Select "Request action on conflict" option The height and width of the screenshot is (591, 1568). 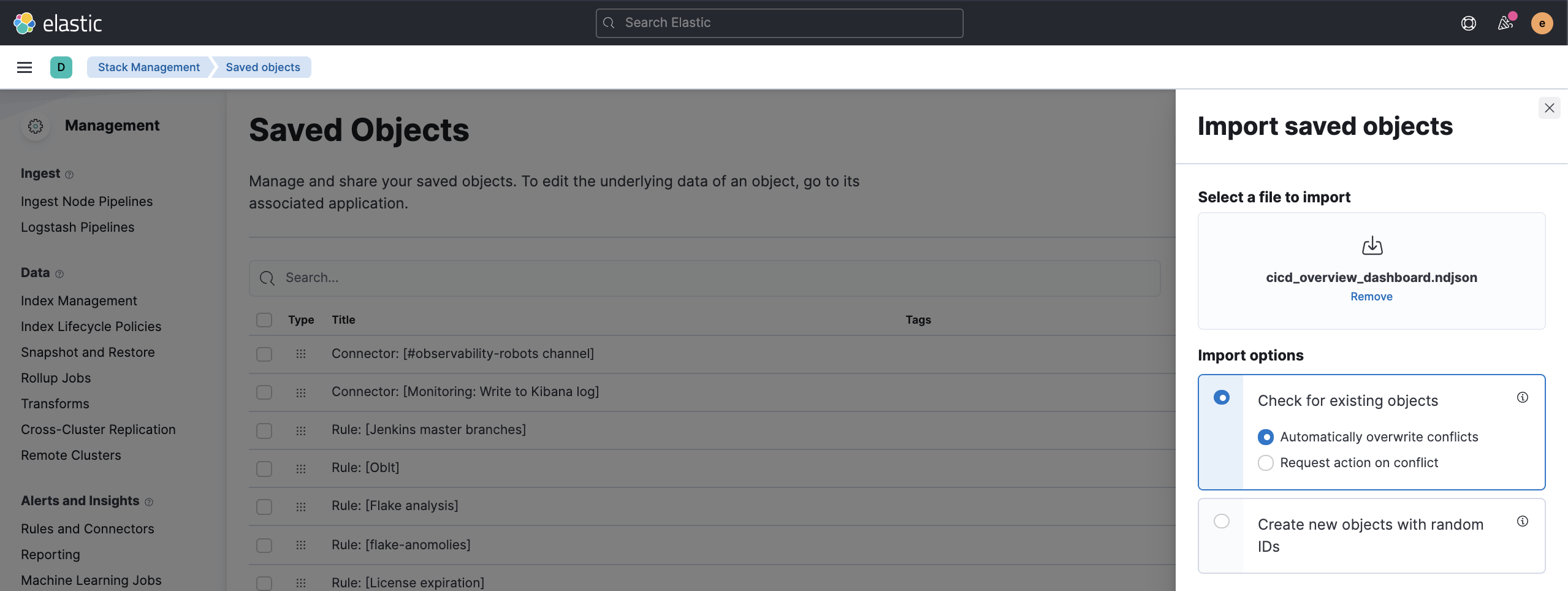point(1266,463)
